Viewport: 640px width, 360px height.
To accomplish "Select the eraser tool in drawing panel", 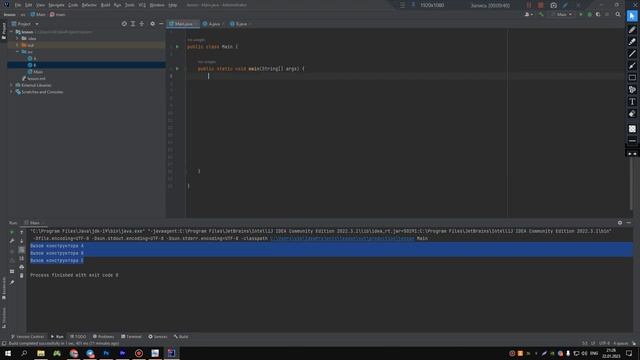I will 632,114.
